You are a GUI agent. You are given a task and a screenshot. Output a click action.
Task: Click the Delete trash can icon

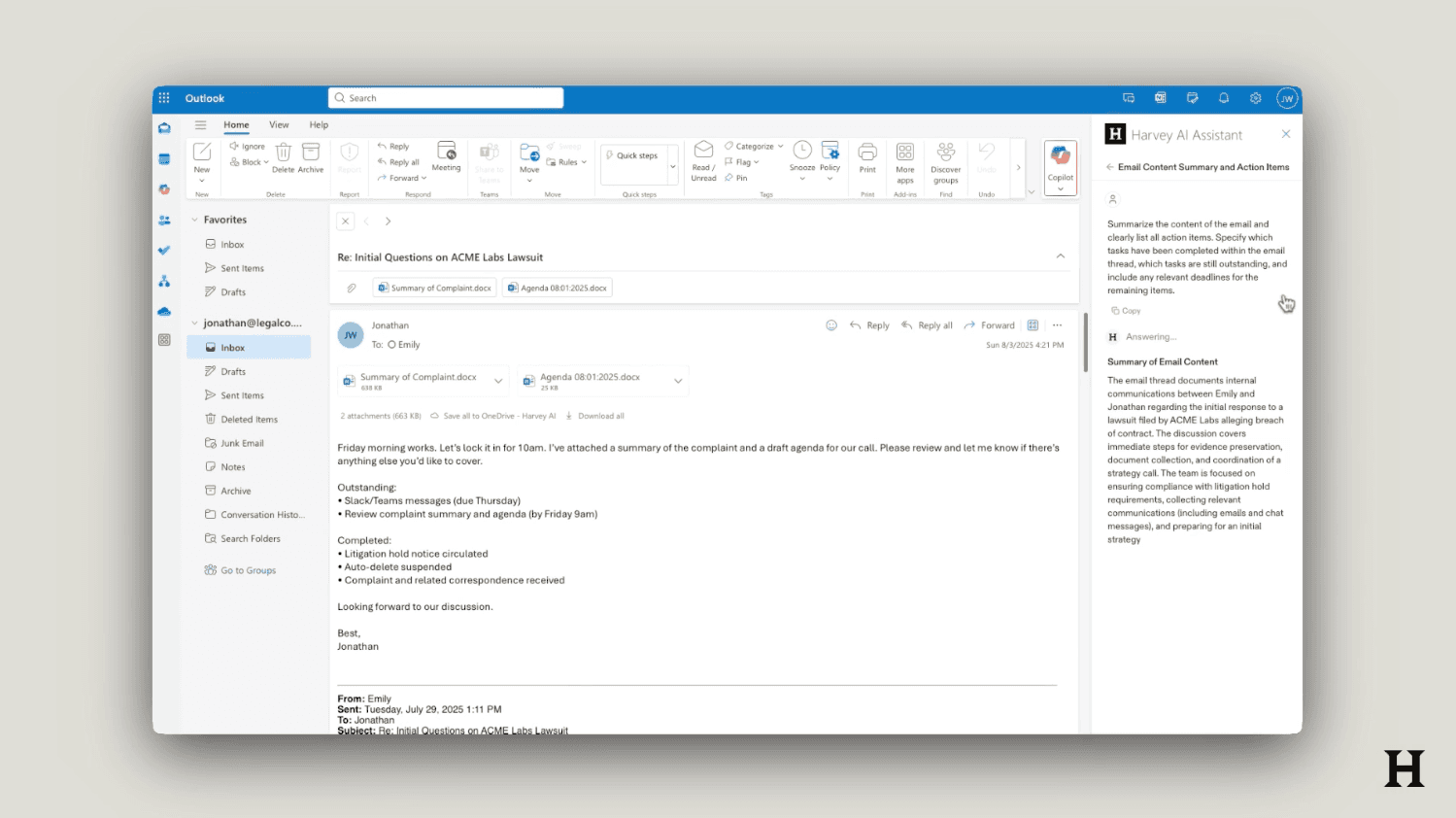283,153
